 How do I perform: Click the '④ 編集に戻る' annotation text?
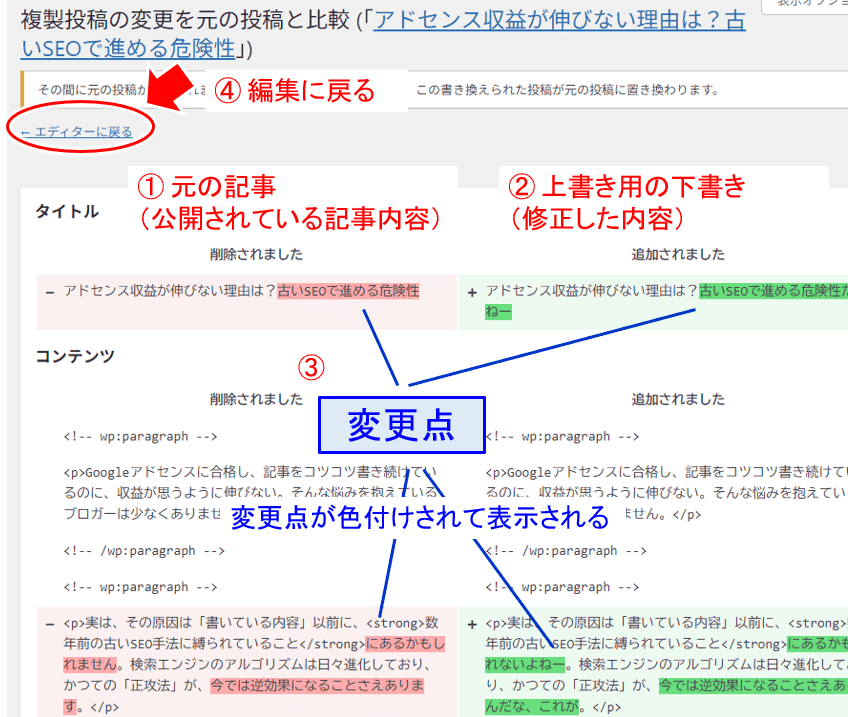pyautogui.click(x=295, y=91)
